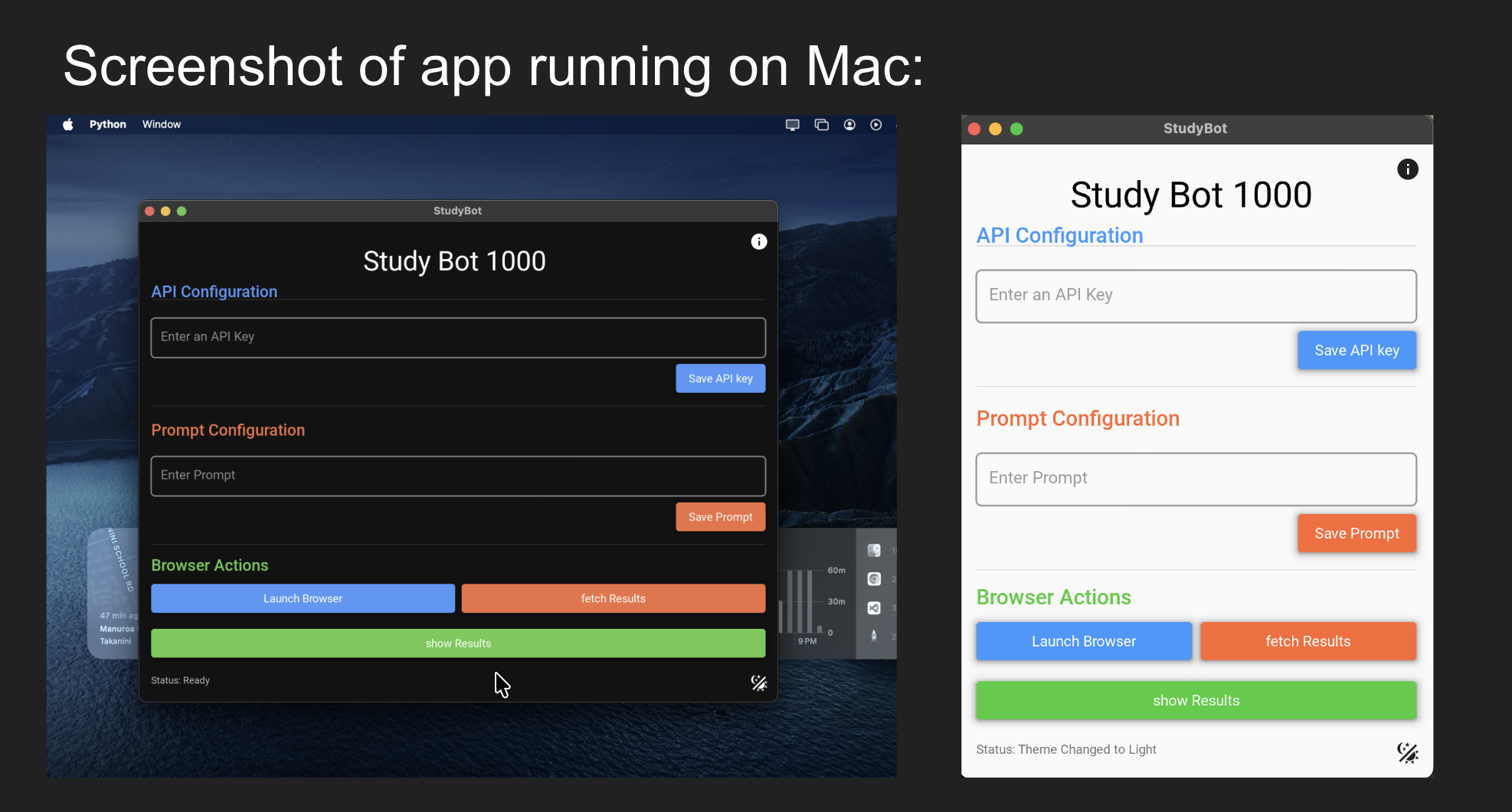Click API Configuration heading in light window
The height and width of the screenshot is (812, 1512).
click(x=1059, y=235)
